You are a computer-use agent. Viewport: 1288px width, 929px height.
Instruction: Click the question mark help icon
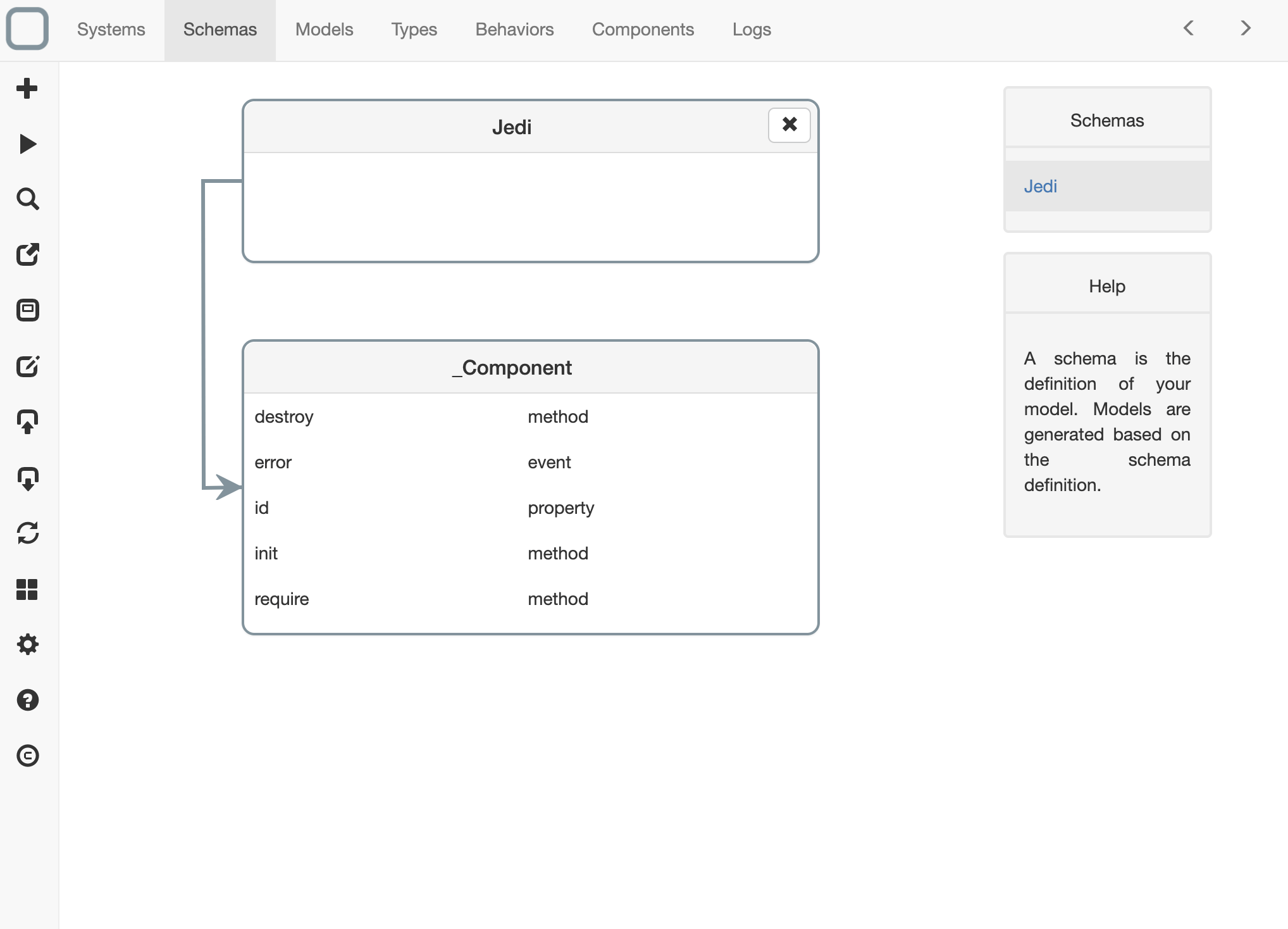click(27, 701)
